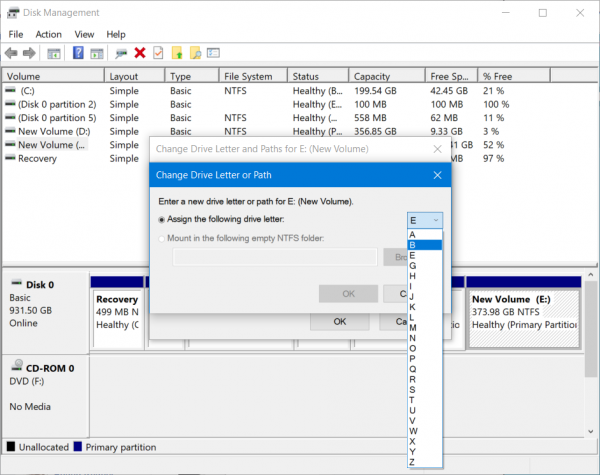Close the Change Drive Letter or Path dialog
The width and height of the screenshot is (600, 475).
tap(437, 175)
